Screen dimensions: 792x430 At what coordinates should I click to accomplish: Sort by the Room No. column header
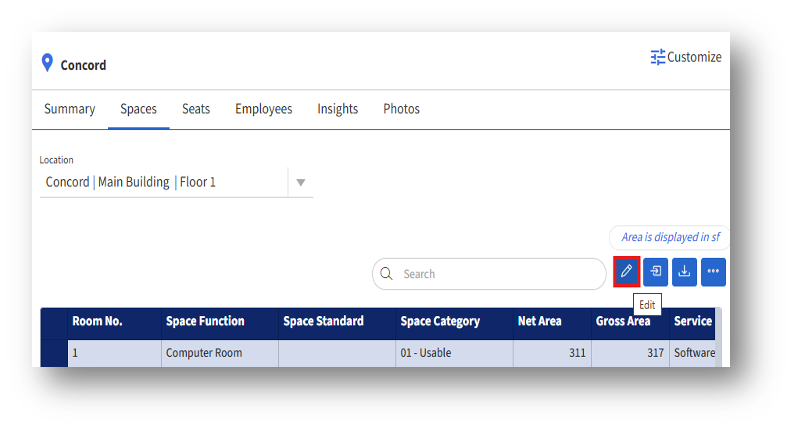pyautogui.click(x=98, y=322)
